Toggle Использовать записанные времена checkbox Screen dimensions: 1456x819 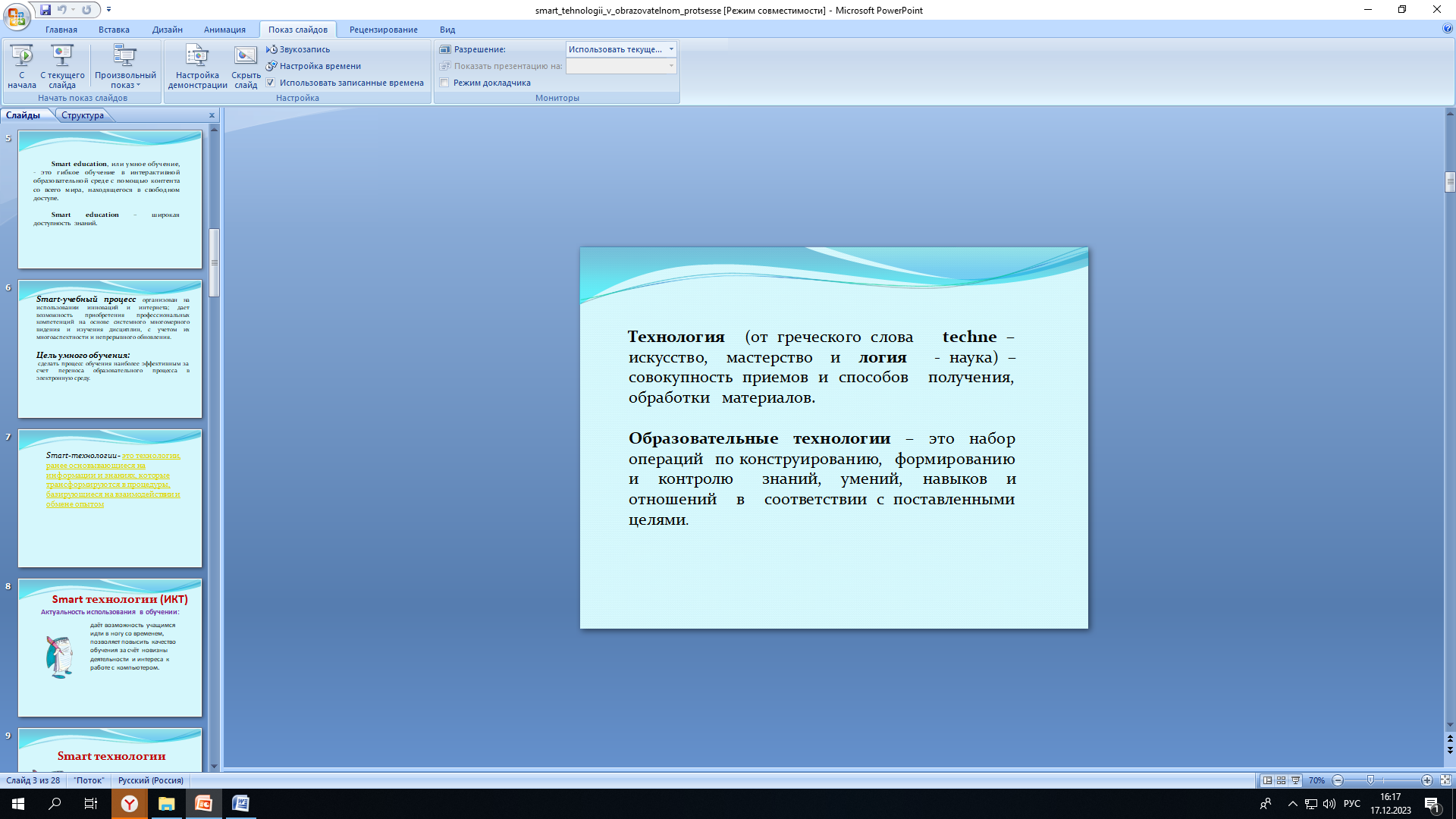pos(271,83)
